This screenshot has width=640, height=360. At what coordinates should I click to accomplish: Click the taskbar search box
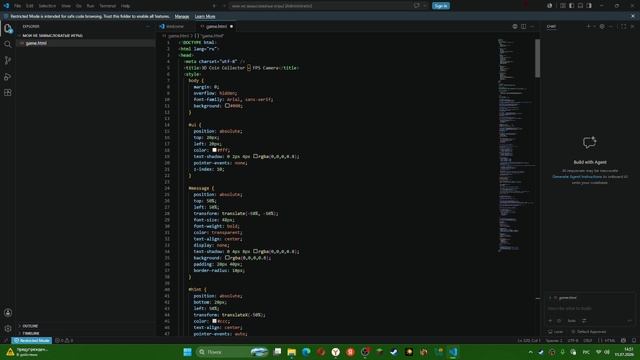[x=232, y=352]
